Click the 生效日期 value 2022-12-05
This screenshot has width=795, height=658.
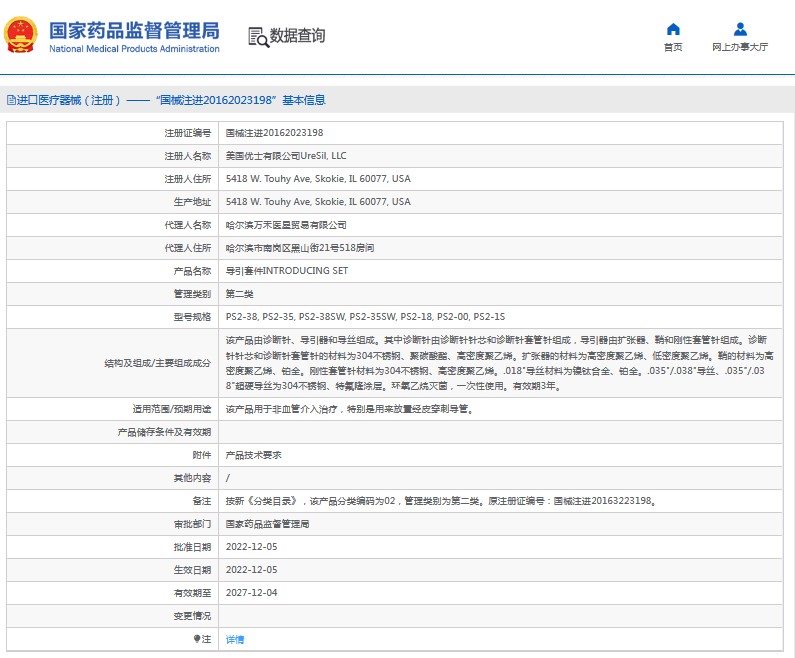(x=251, y=570)
